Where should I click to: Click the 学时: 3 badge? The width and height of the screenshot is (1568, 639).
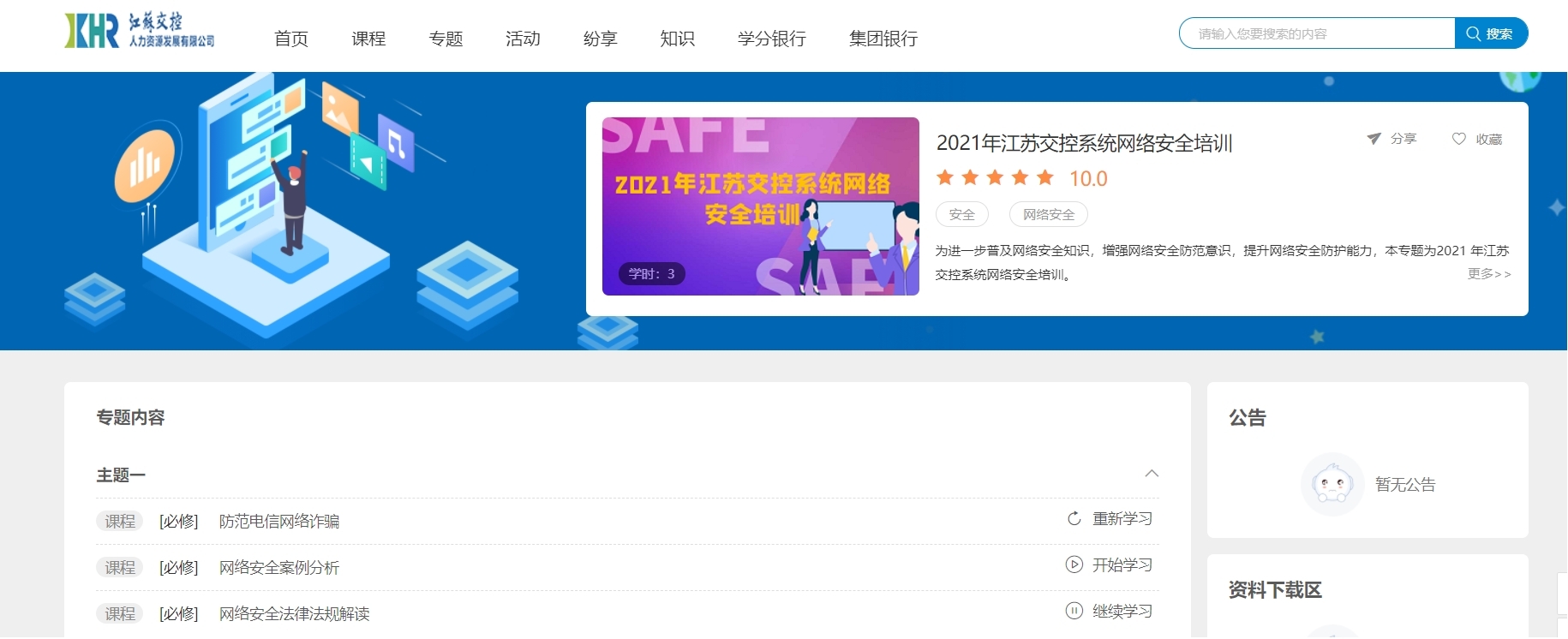pos(651,274)
